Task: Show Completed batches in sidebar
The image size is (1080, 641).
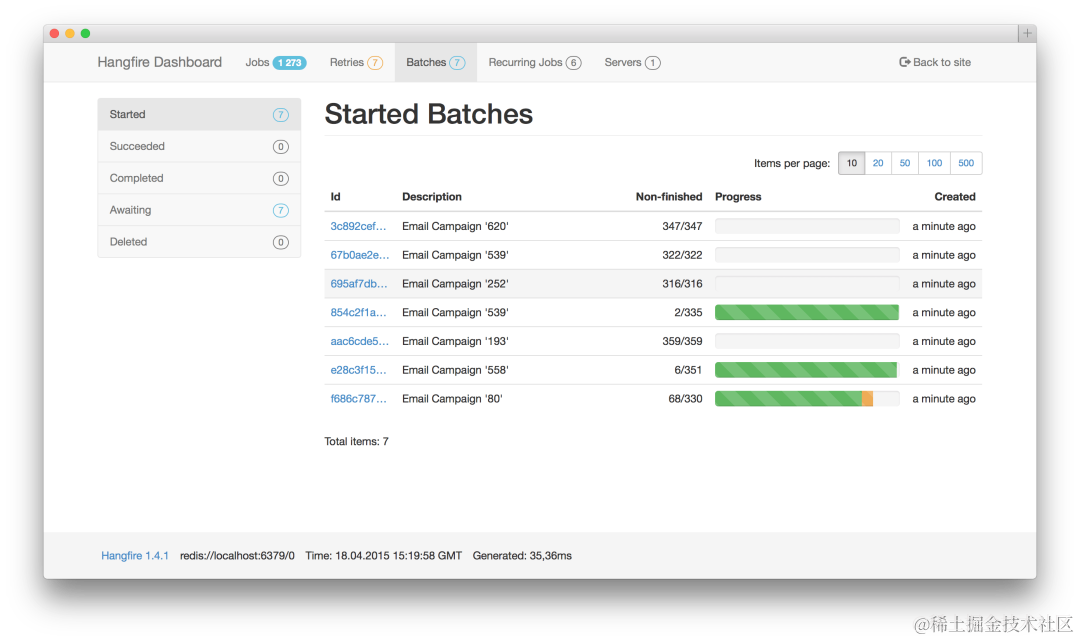Action: tap(199, 178)
